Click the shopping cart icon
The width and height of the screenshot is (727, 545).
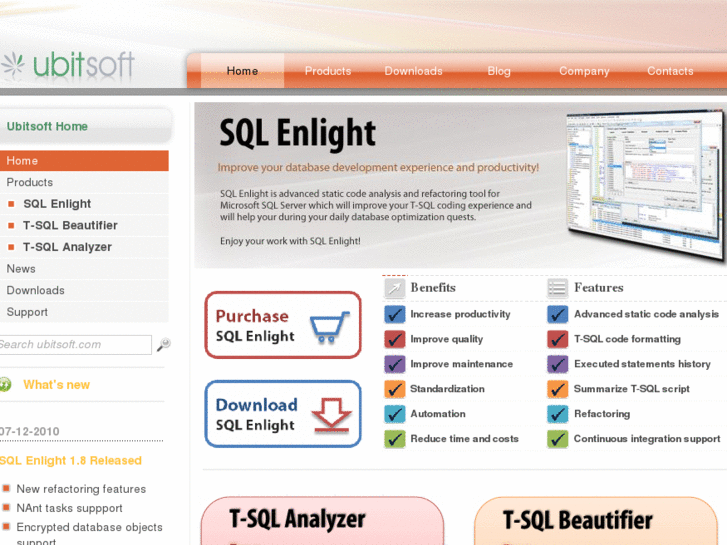[x=330, y=327]
